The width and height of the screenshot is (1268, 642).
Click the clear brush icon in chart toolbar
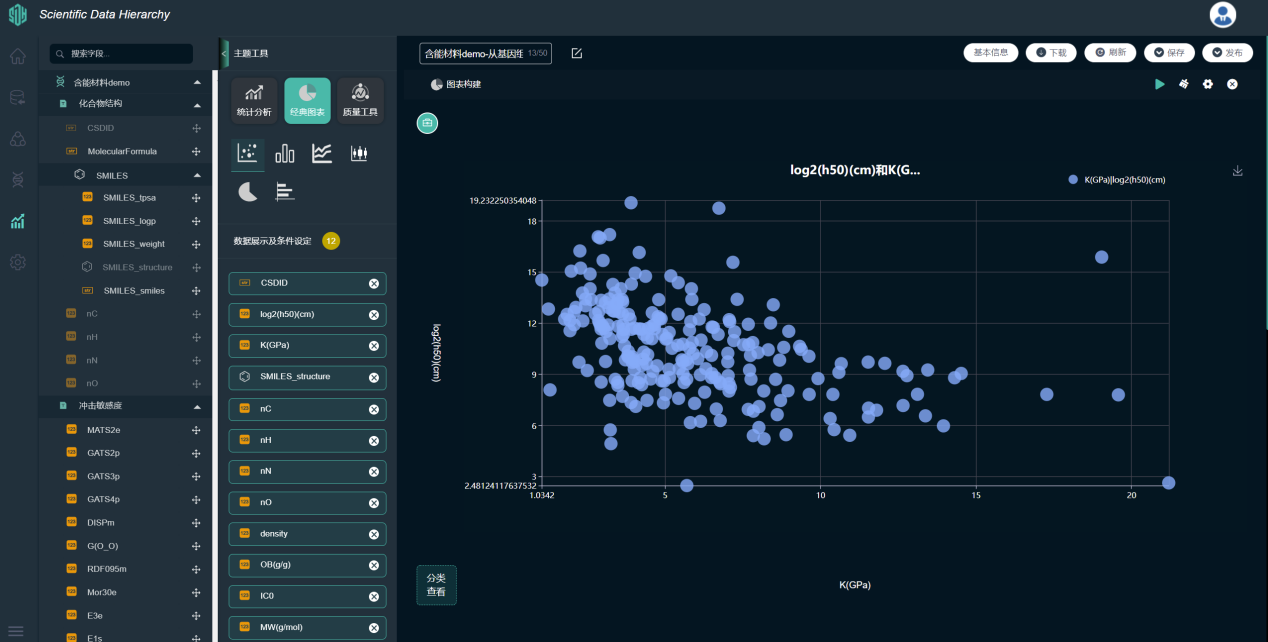coord(1184,84)
